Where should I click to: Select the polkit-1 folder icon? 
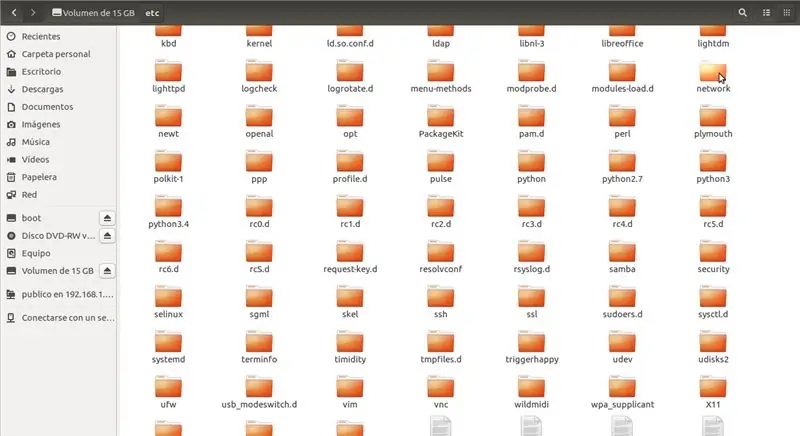click(x=168, y=162)
